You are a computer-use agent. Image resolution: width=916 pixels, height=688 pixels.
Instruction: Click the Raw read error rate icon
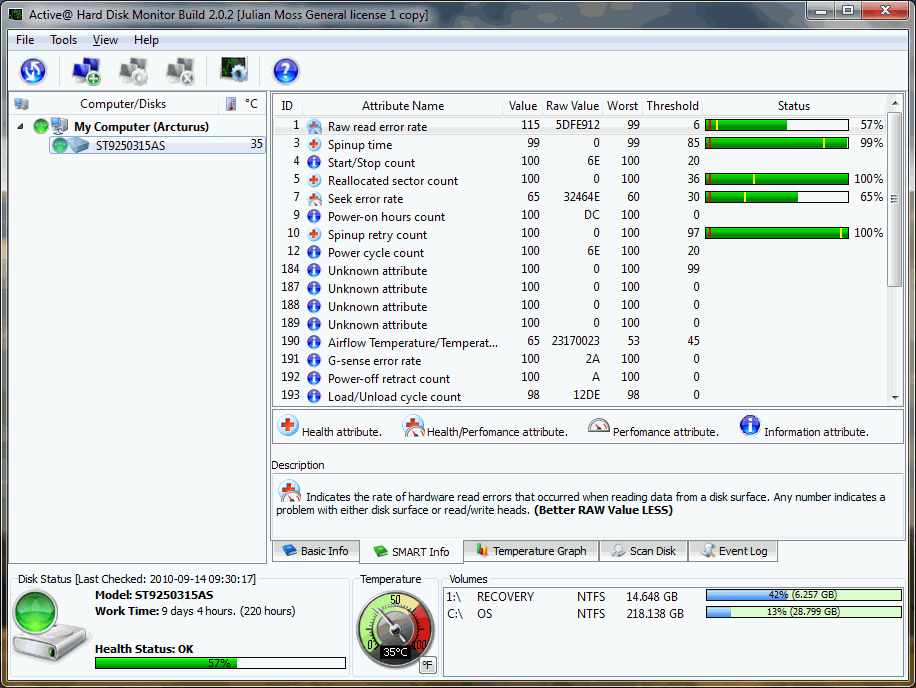click(x=314, y=126)
